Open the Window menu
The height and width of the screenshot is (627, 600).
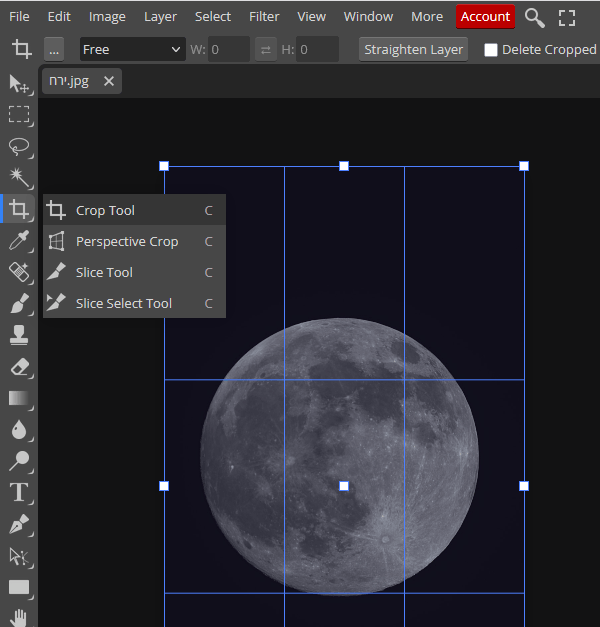pyautogui.click(x=368, y=17)
